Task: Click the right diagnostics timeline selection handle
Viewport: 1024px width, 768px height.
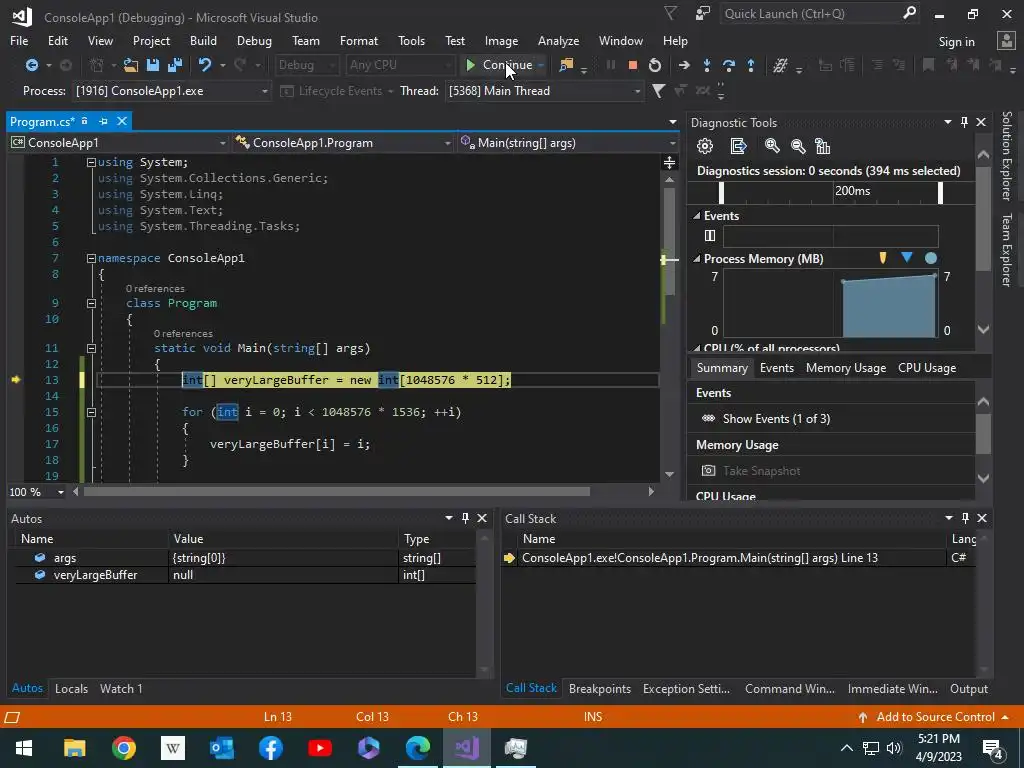Action: (x=940, y=193)
